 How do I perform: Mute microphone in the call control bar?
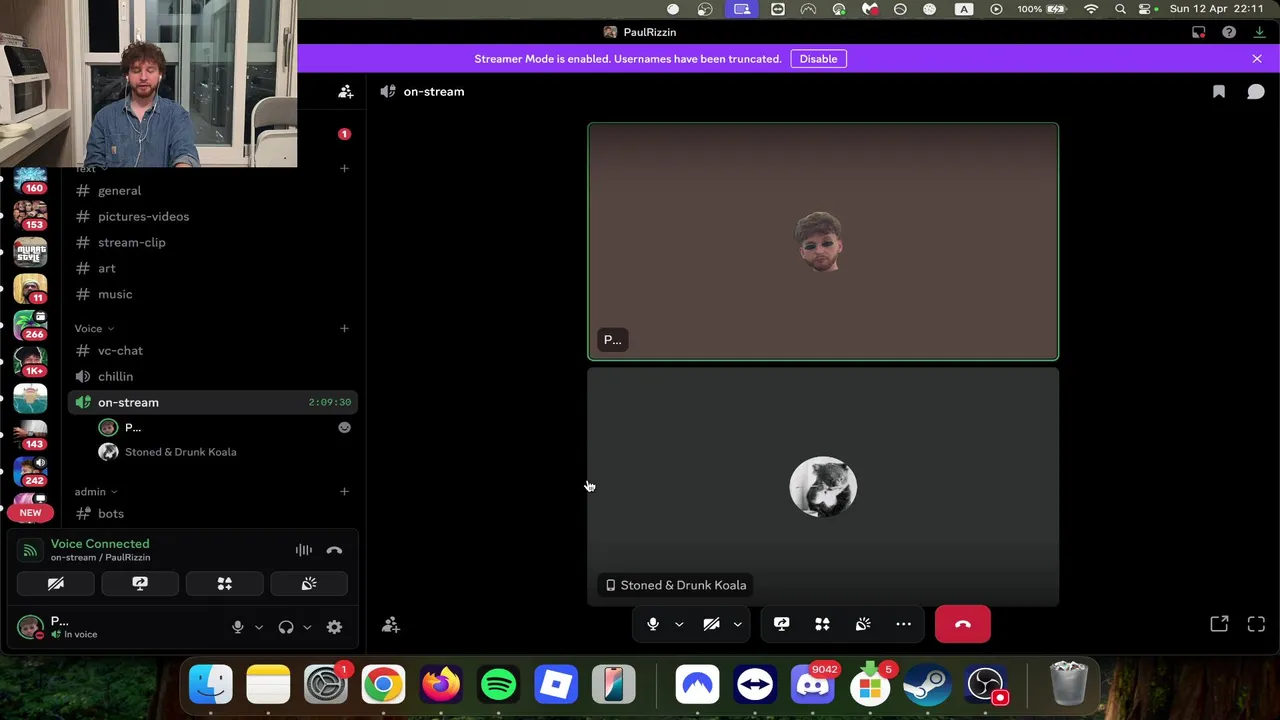653,624
